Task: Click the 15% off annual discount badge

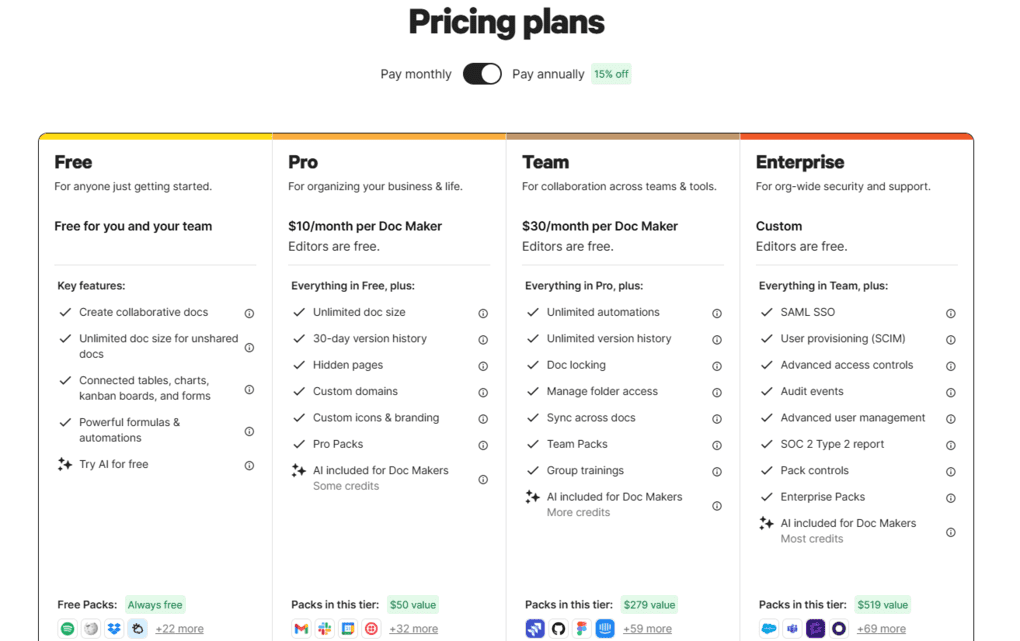Action: tap(611, 73)
